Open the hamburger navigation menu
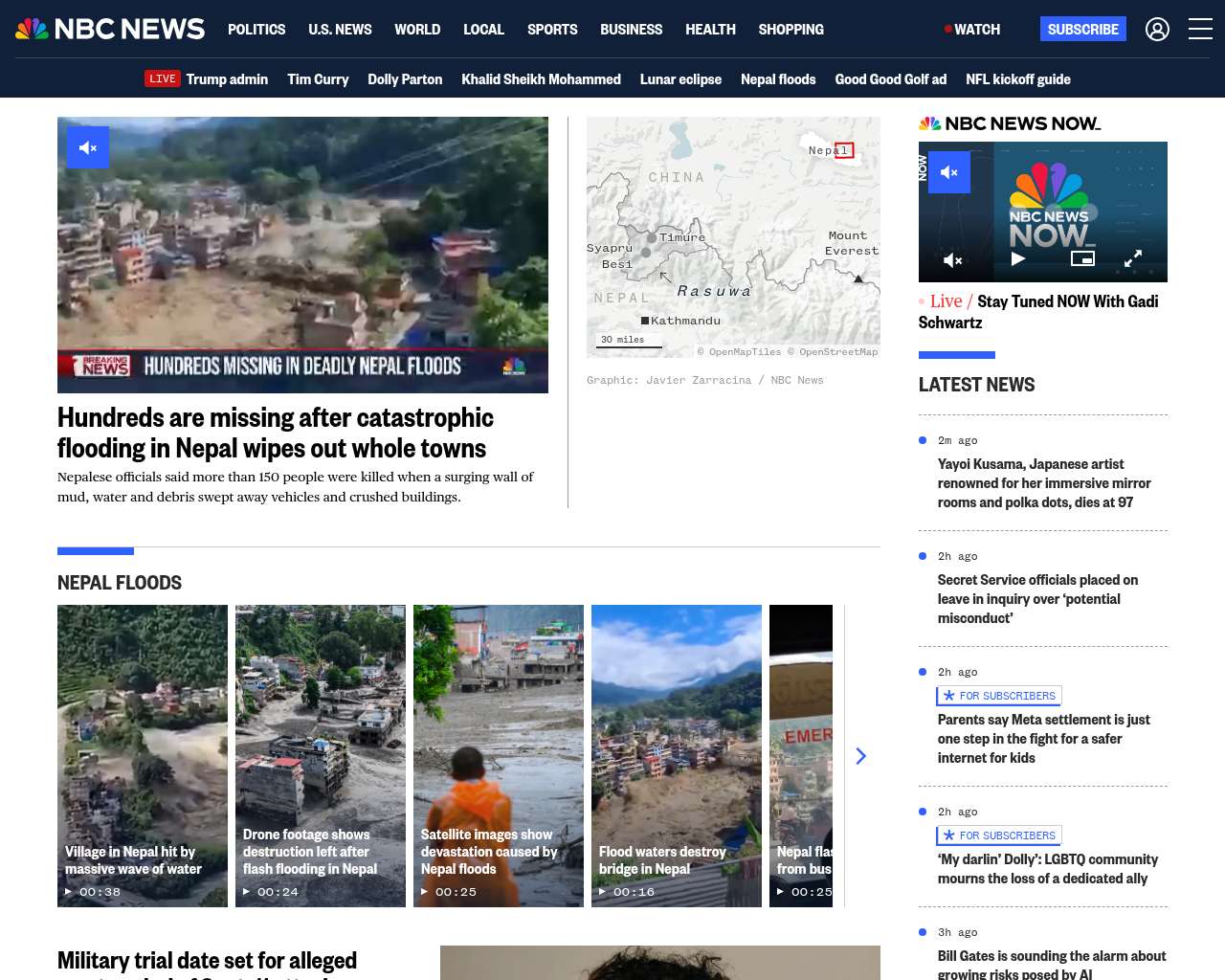Viewport: 1225px width, 980px height. 1200,30
